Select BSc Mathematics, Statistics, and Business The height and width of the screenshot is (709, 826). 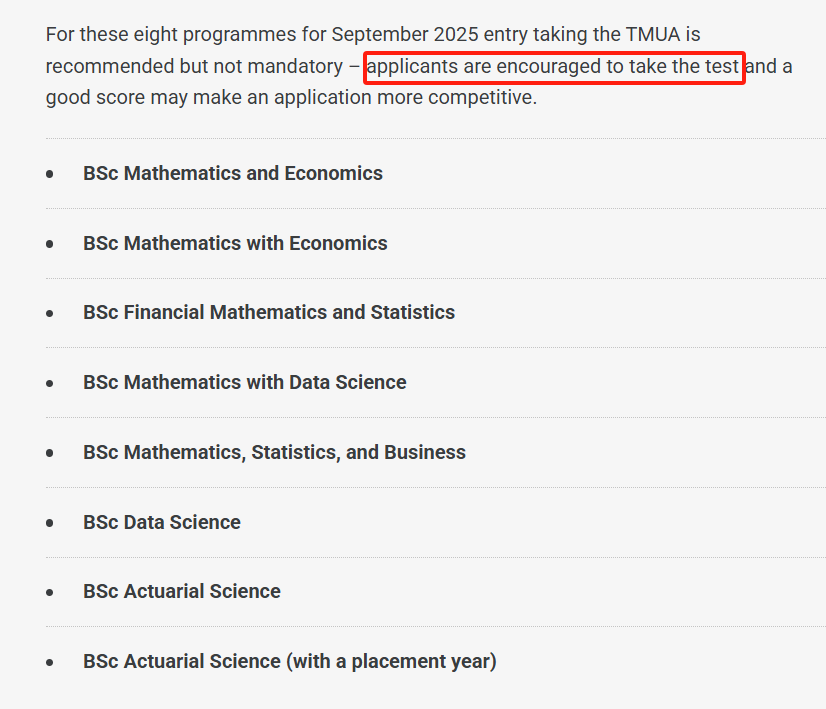pyautogui.click(x=274, y=452)
